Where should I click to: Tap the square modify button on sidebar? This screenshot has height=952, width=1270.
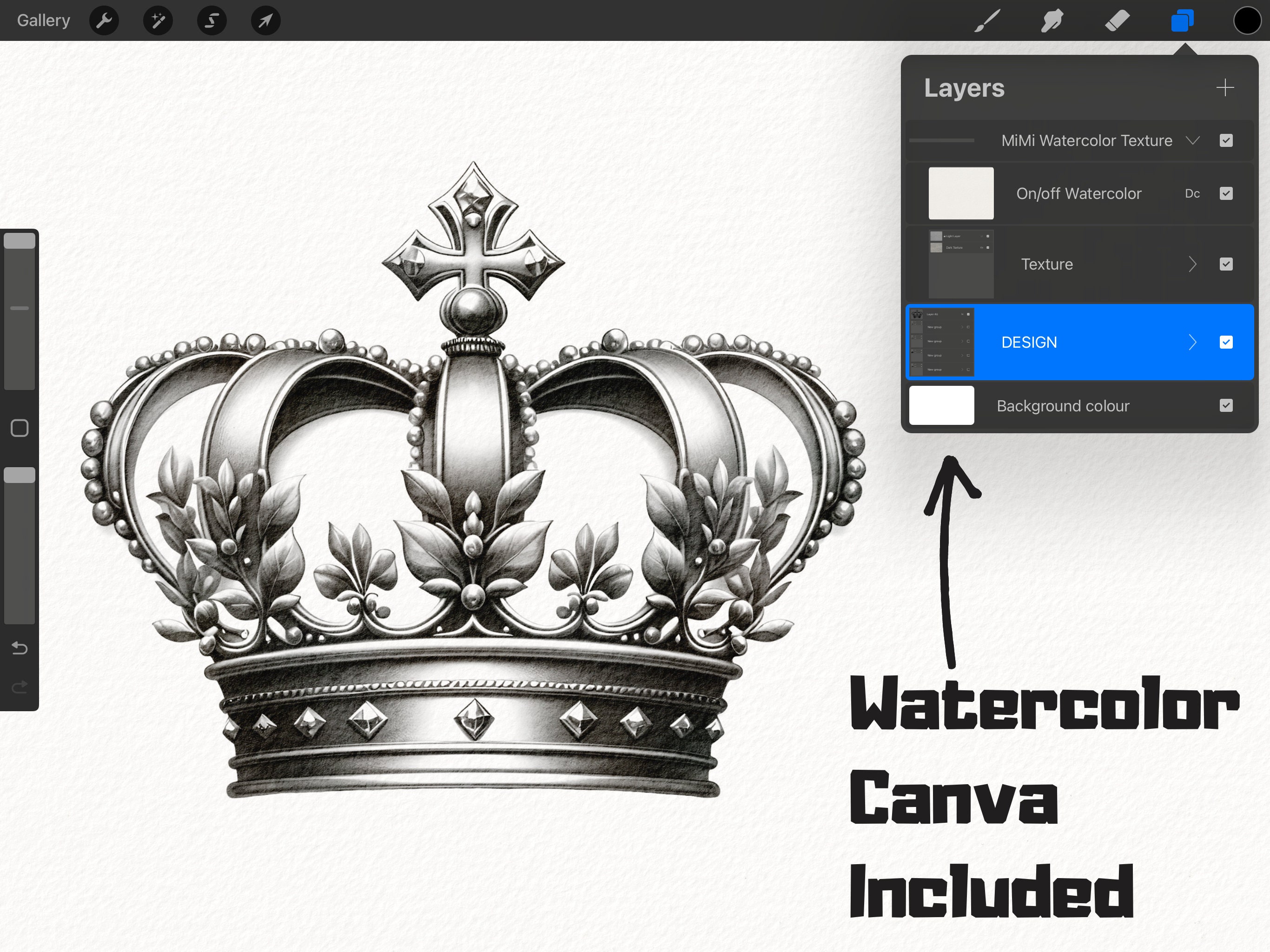(20, 428)
